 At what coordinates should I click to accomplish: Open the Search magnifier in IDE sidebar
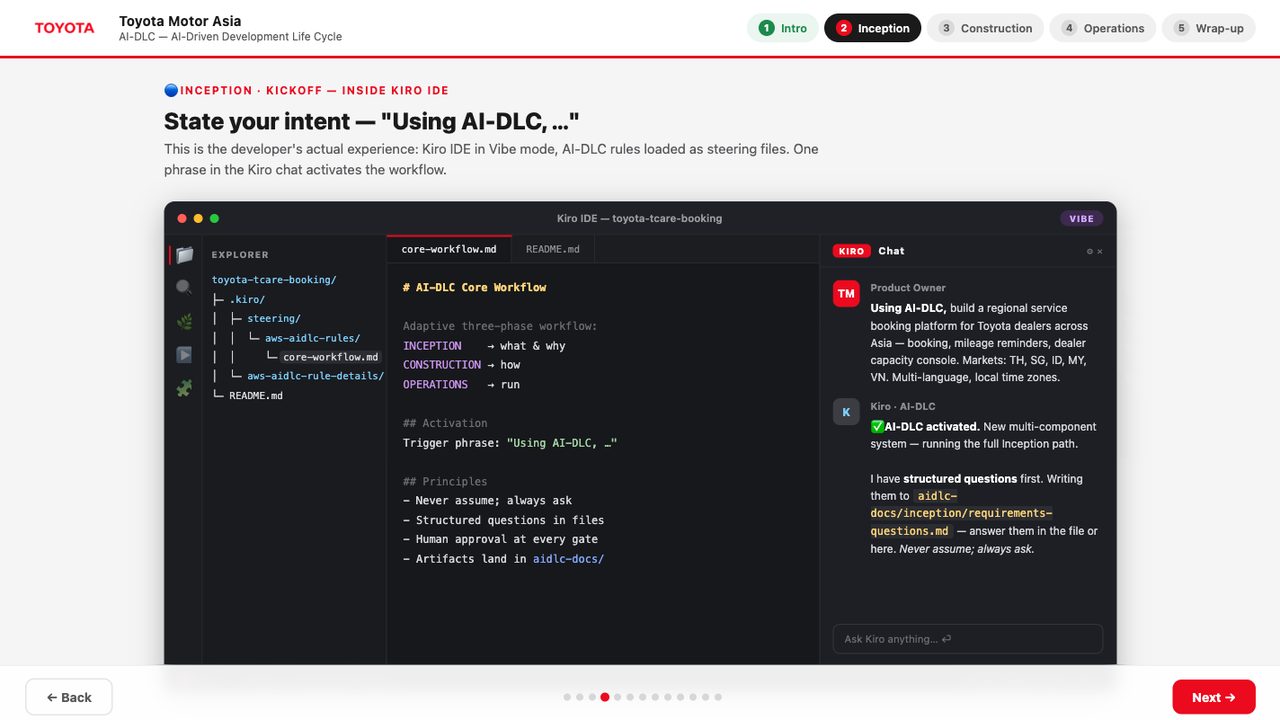click(184, 288)
